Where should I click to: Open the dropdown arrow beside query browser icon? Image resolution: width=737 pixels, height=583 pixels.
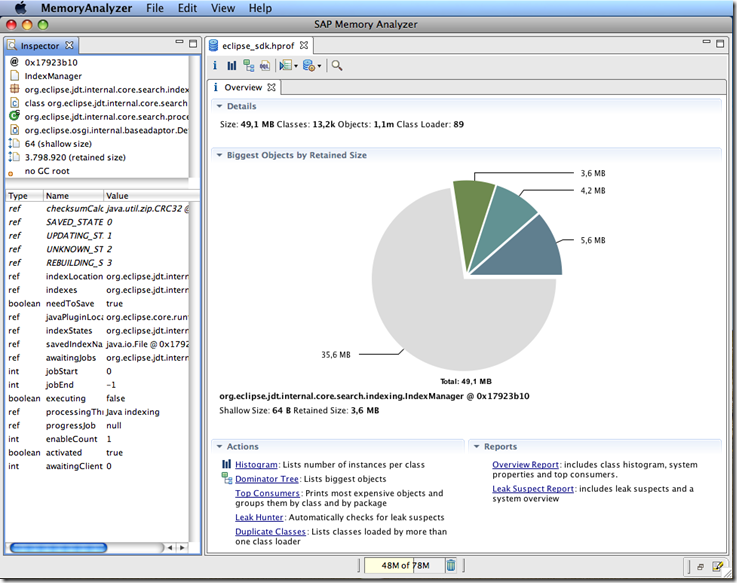[319, 67]
